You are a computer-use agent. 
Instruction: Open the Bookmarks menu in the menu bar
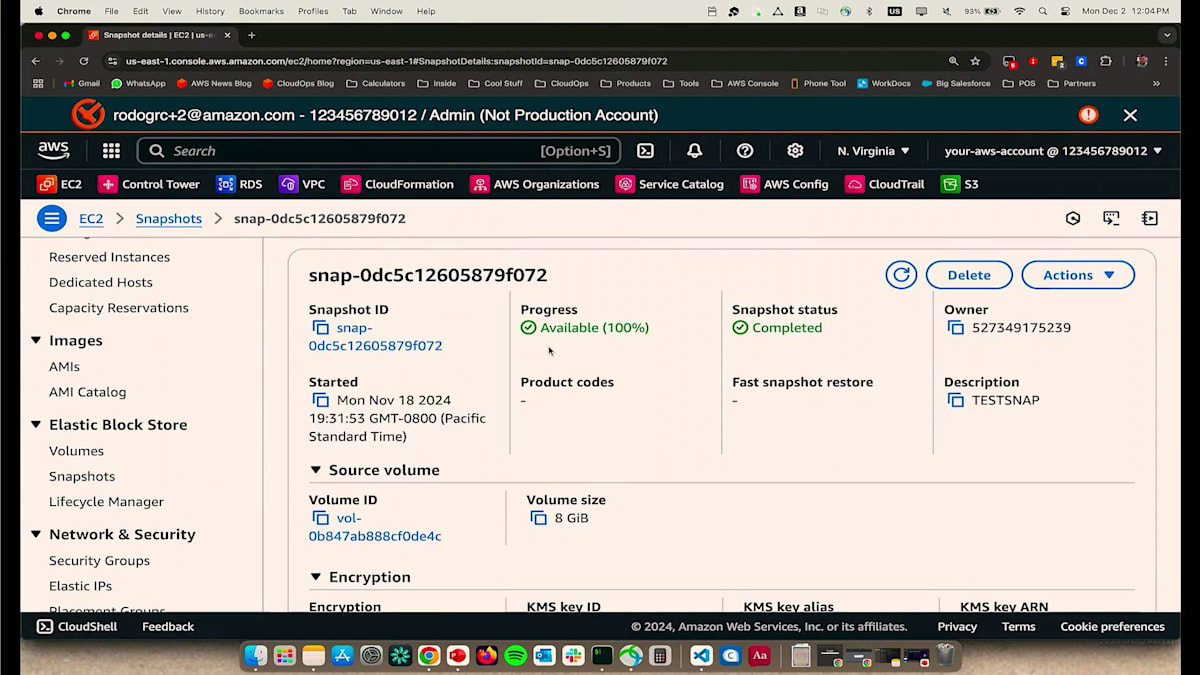click(261, 11)
